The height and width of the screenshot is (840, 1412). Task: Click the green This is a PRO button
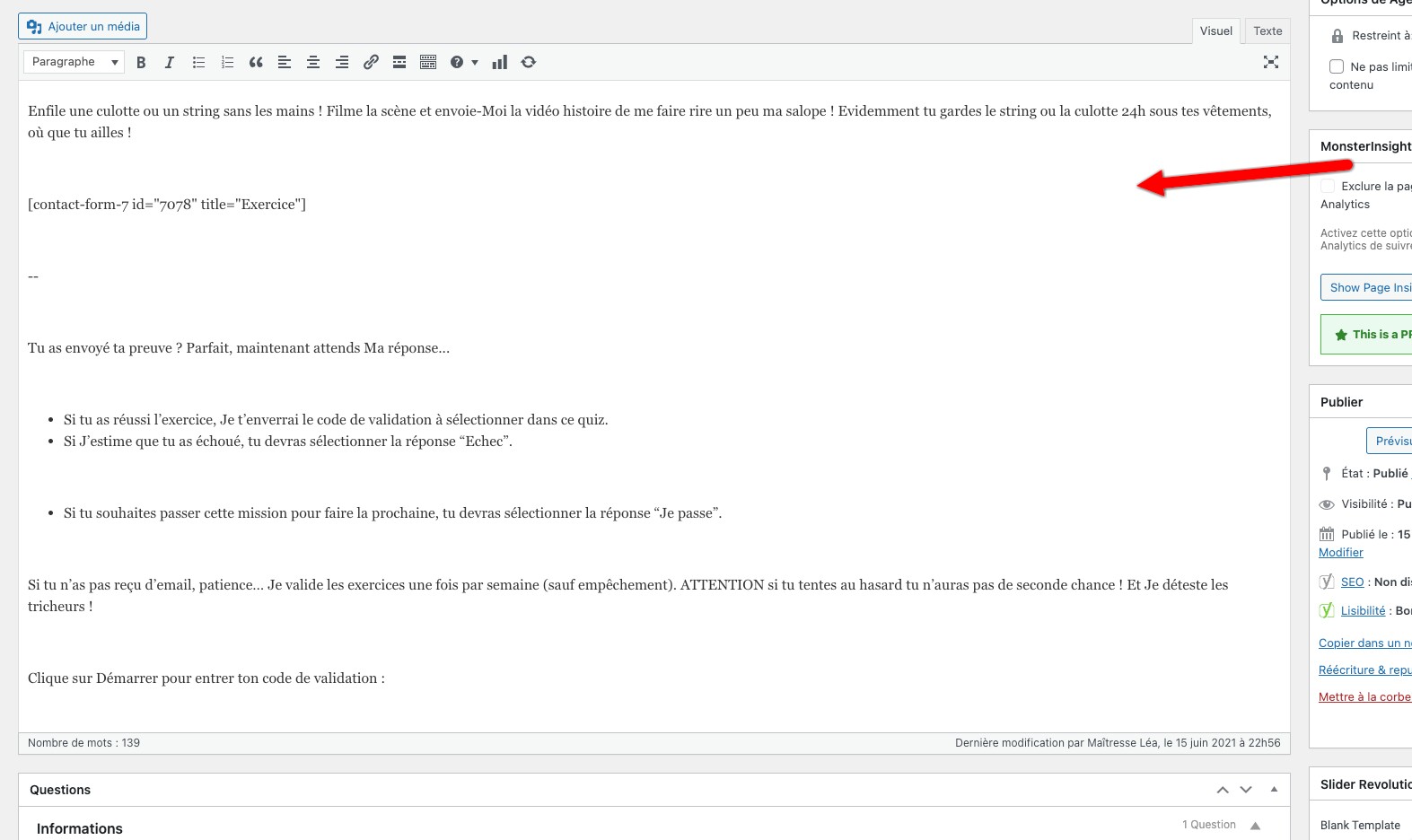click(1365, 334)
